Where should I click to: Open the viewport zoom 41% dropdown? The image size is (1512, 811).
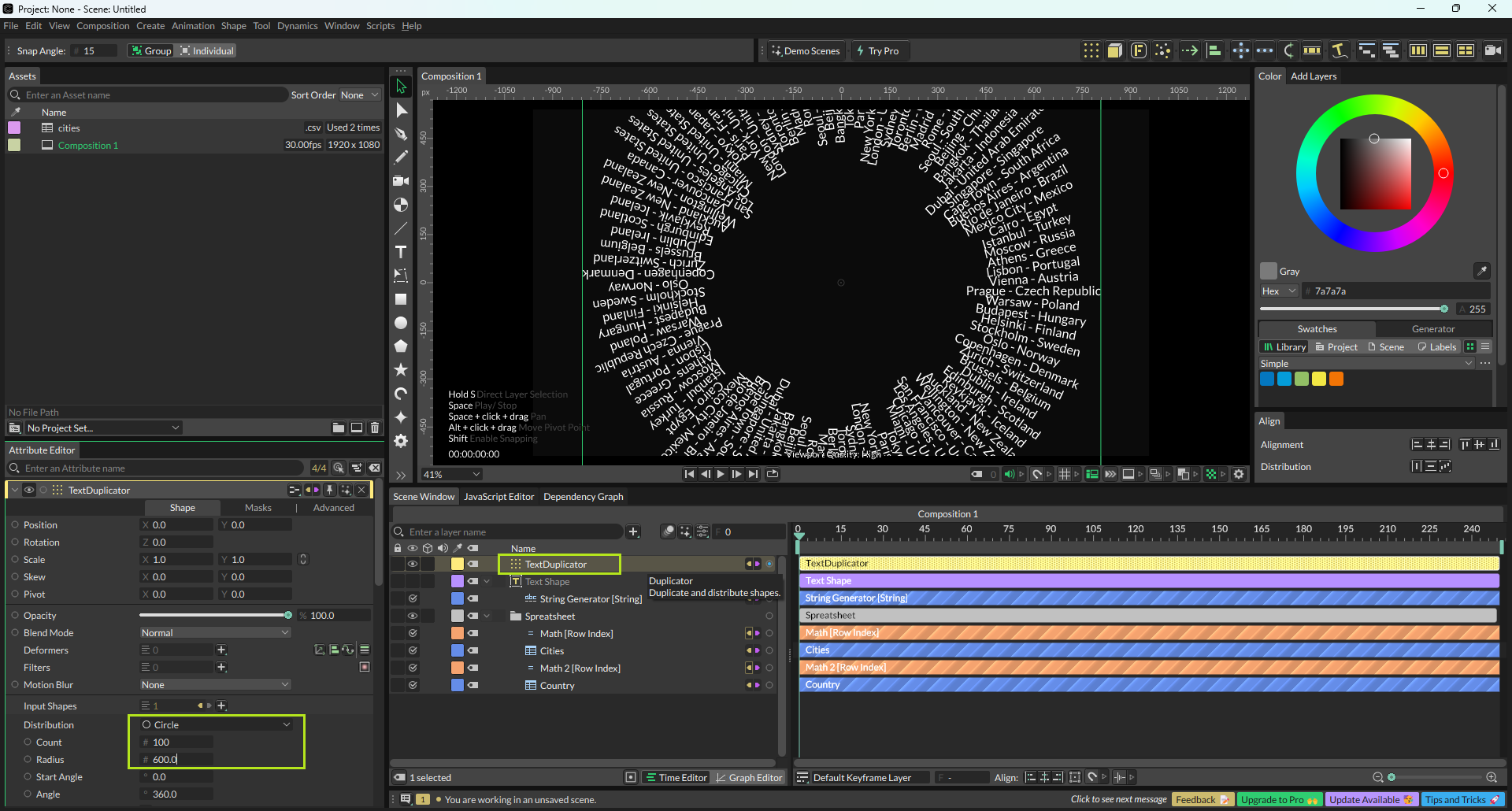point(451,474)
